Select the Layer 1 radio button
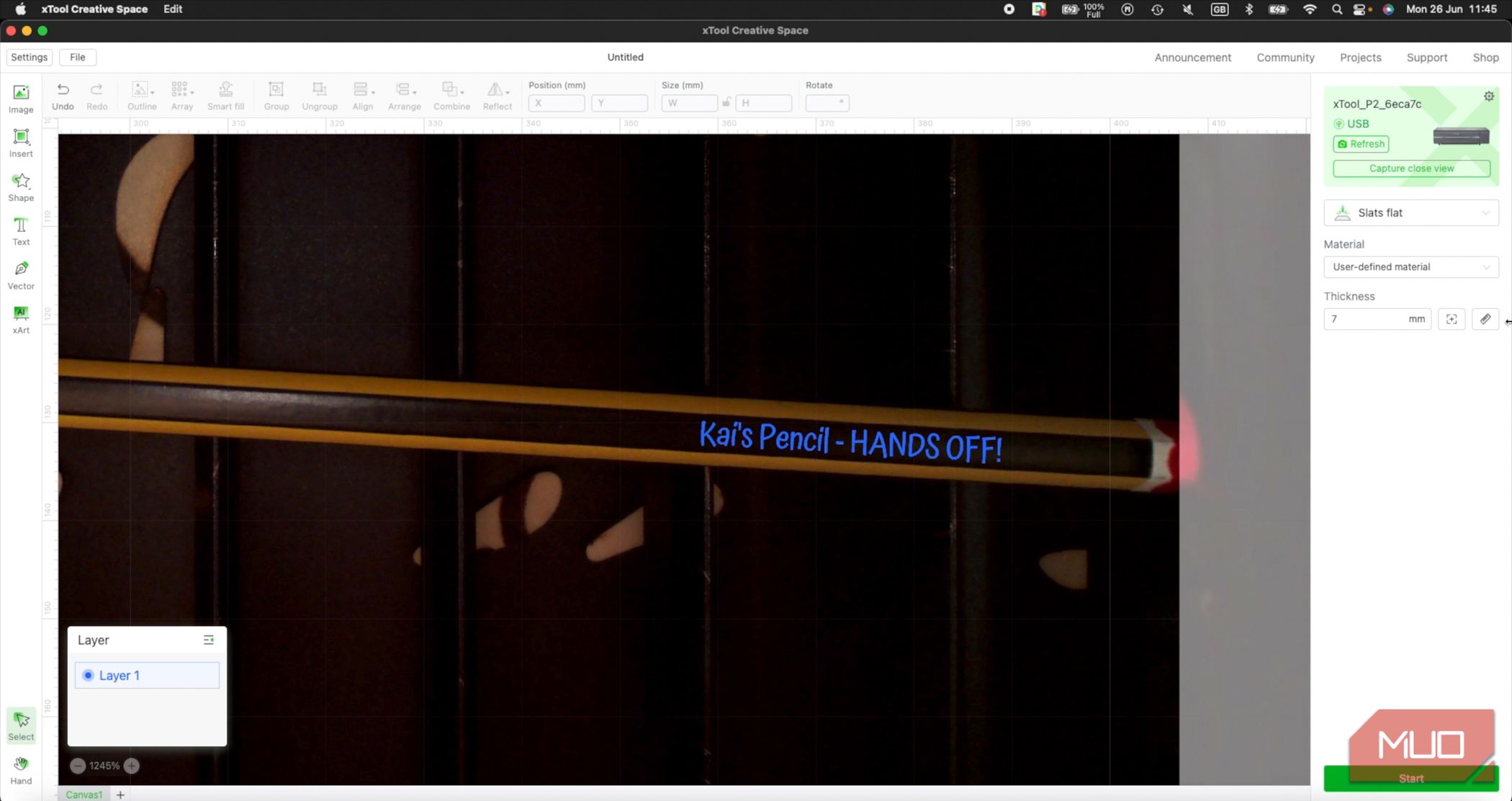1512x801 pixels. [x=88, y=675]
